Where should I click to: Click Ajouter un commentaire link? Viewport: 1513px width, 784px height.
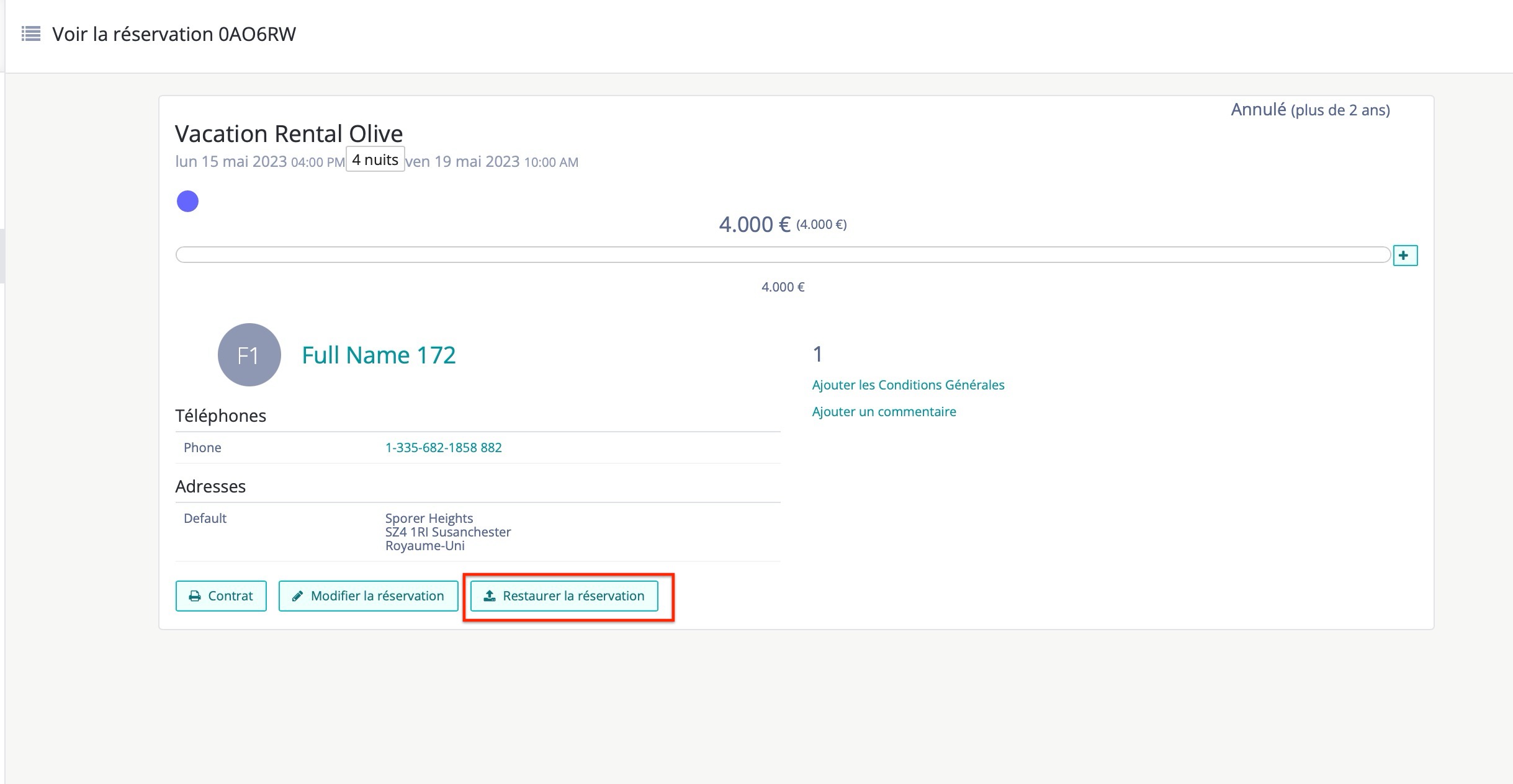(x=884, y=411)
